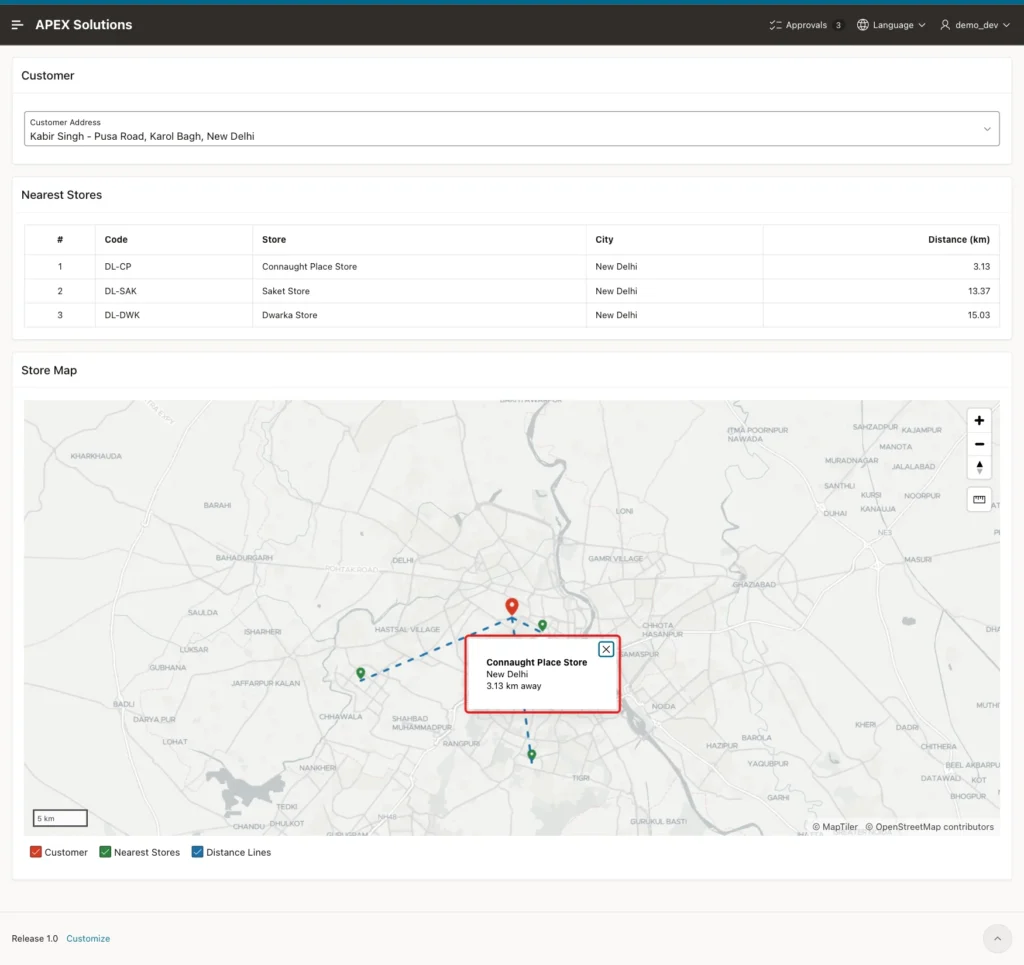Image resolution: width=1024 pixels, height=965 pixels.
Task: Select the DL-DWK code cell
Action: click(x=174, y=315)
